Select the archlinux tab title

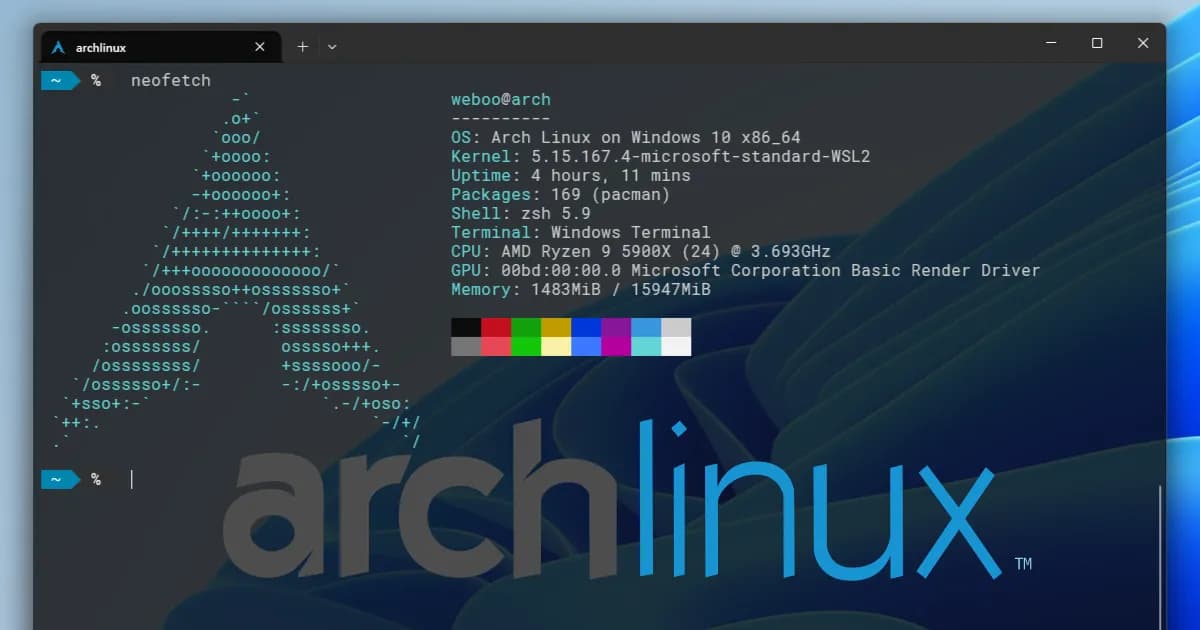[x=101, y=48]
